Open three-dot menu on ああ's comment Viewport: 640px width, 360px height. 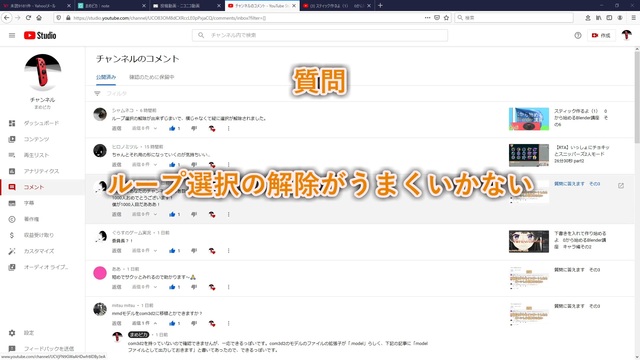[x=229, y=287]
